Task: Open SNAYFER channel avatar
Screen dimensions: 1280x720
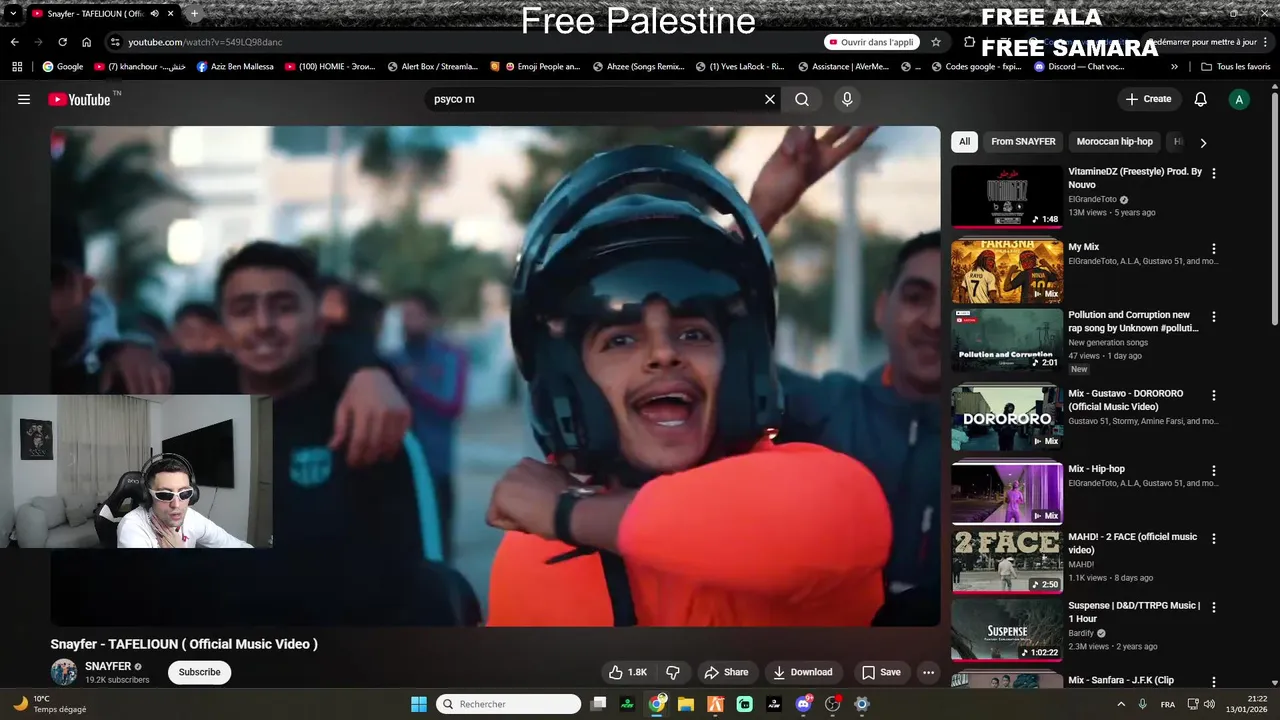Action: [x=64, y=672]
